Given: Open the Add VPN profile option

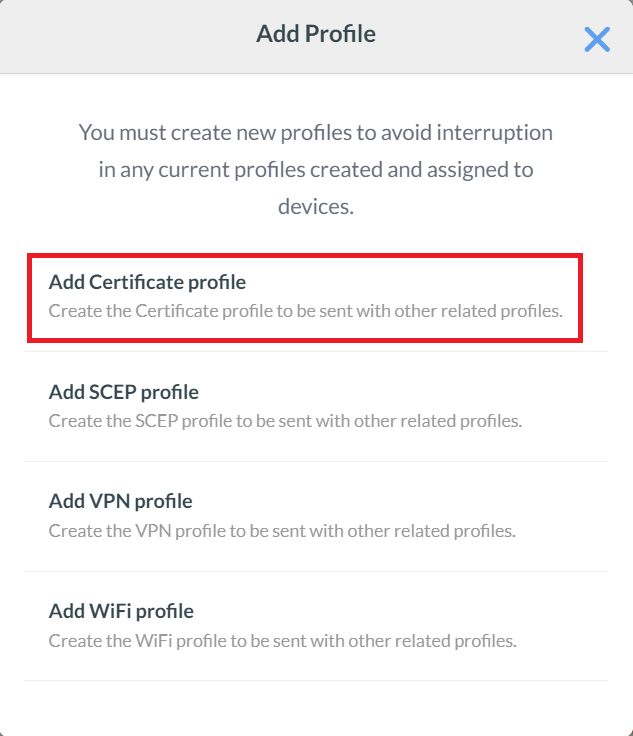Looking at the screenshot, I should coord(120,501).
